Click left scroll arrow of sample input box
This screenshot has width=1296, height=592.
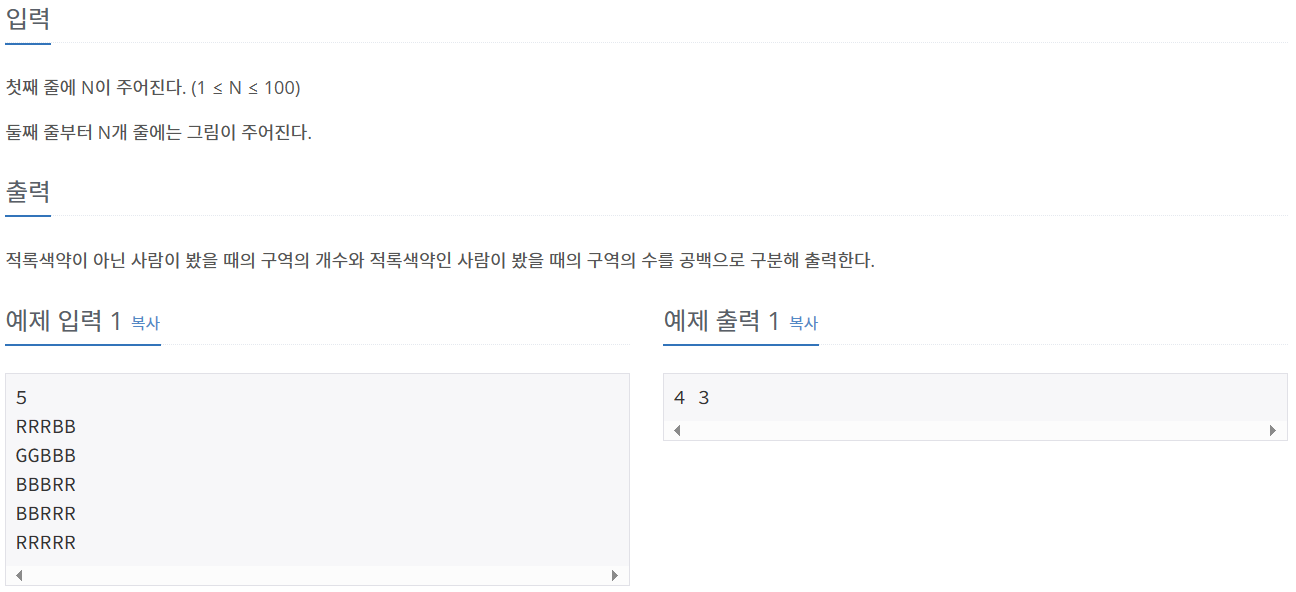(x=19, y=575)
